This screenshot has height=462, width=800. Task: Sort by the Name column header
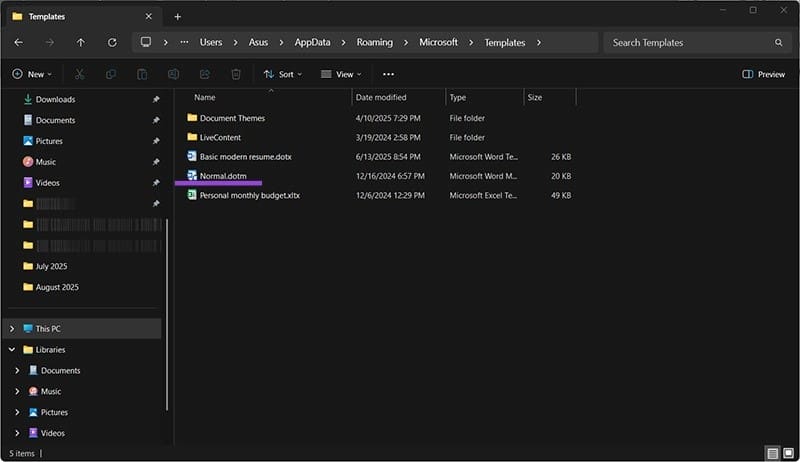205,97
